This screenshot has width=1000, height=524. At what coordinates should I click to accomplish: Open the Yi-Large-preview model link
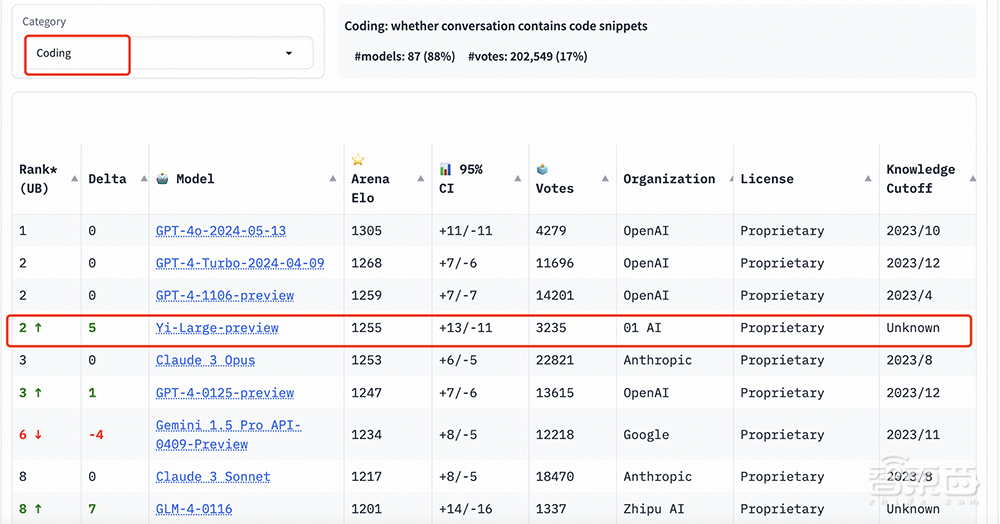tap(217, 328)
